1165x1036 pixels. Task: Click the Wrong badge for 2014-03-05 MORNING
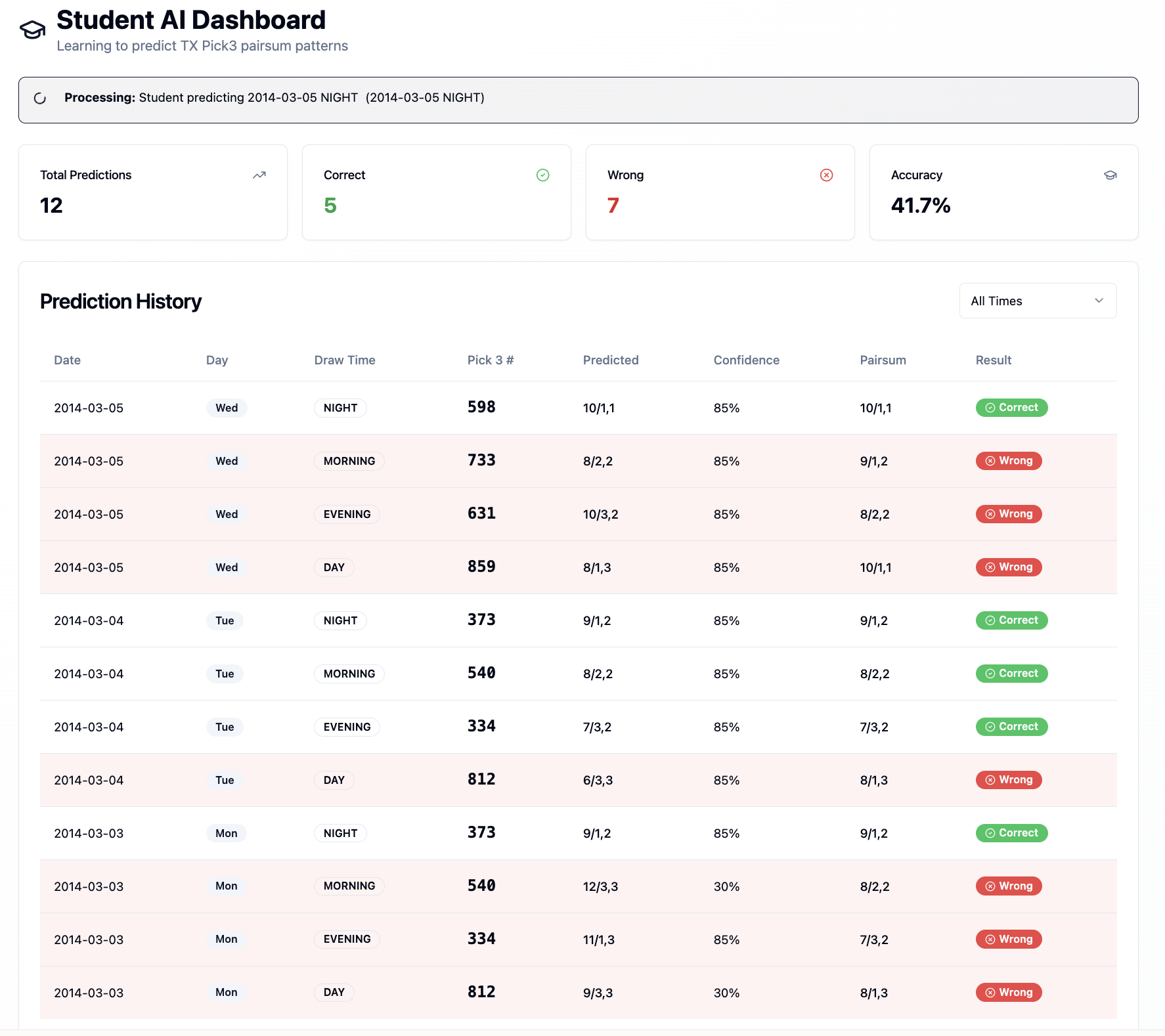[x=1009, y=461]
